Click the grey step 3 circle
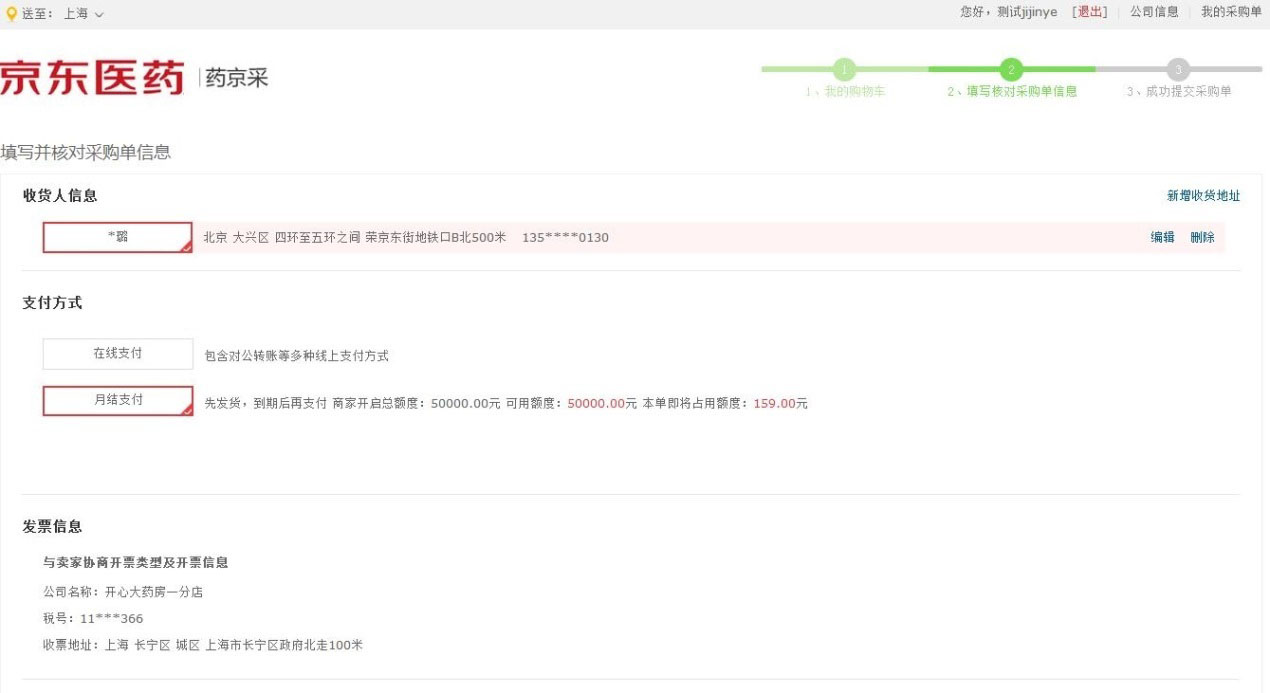Image resolution: width=1270 pixels, height=693 pixels. click(x=1178, y=69)
